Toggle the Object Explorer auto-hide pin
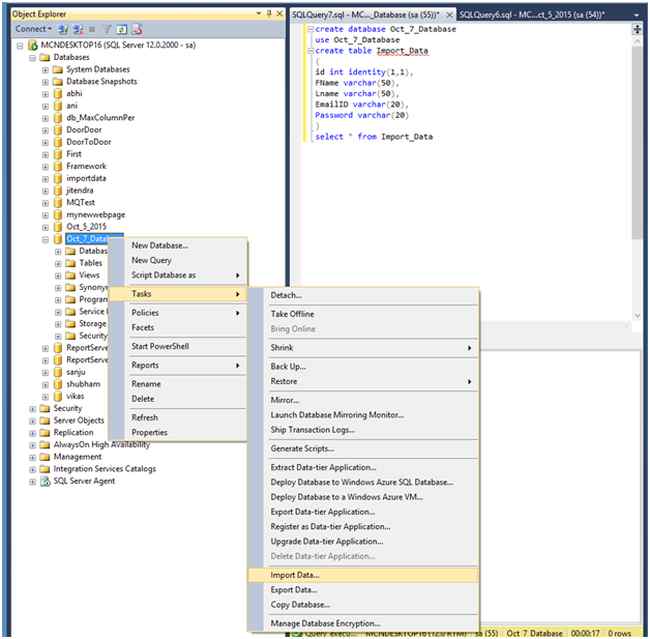The image size is (650, 639). (x=269, y=14)
